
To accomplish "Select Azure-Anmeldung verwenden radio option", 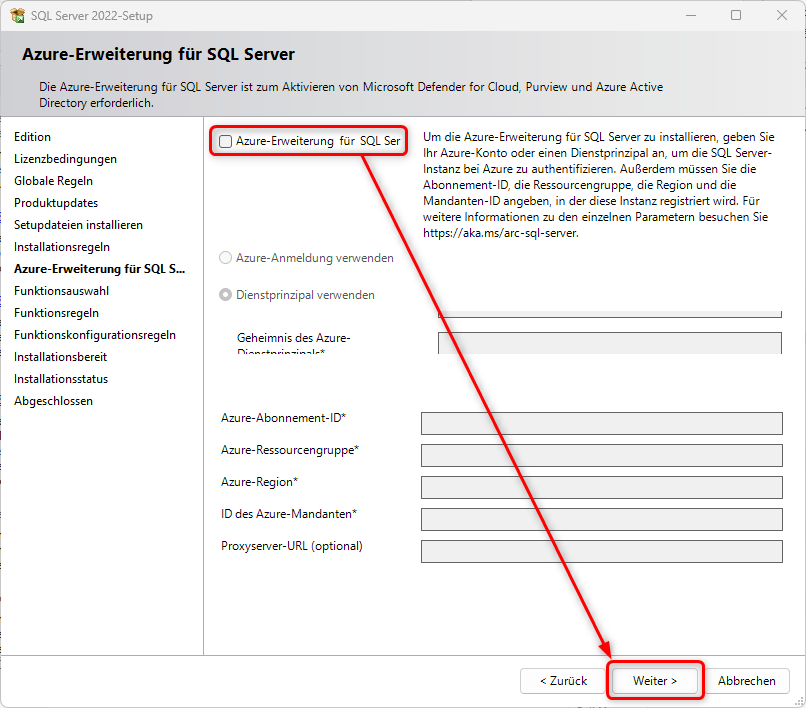I will [226, 258].
